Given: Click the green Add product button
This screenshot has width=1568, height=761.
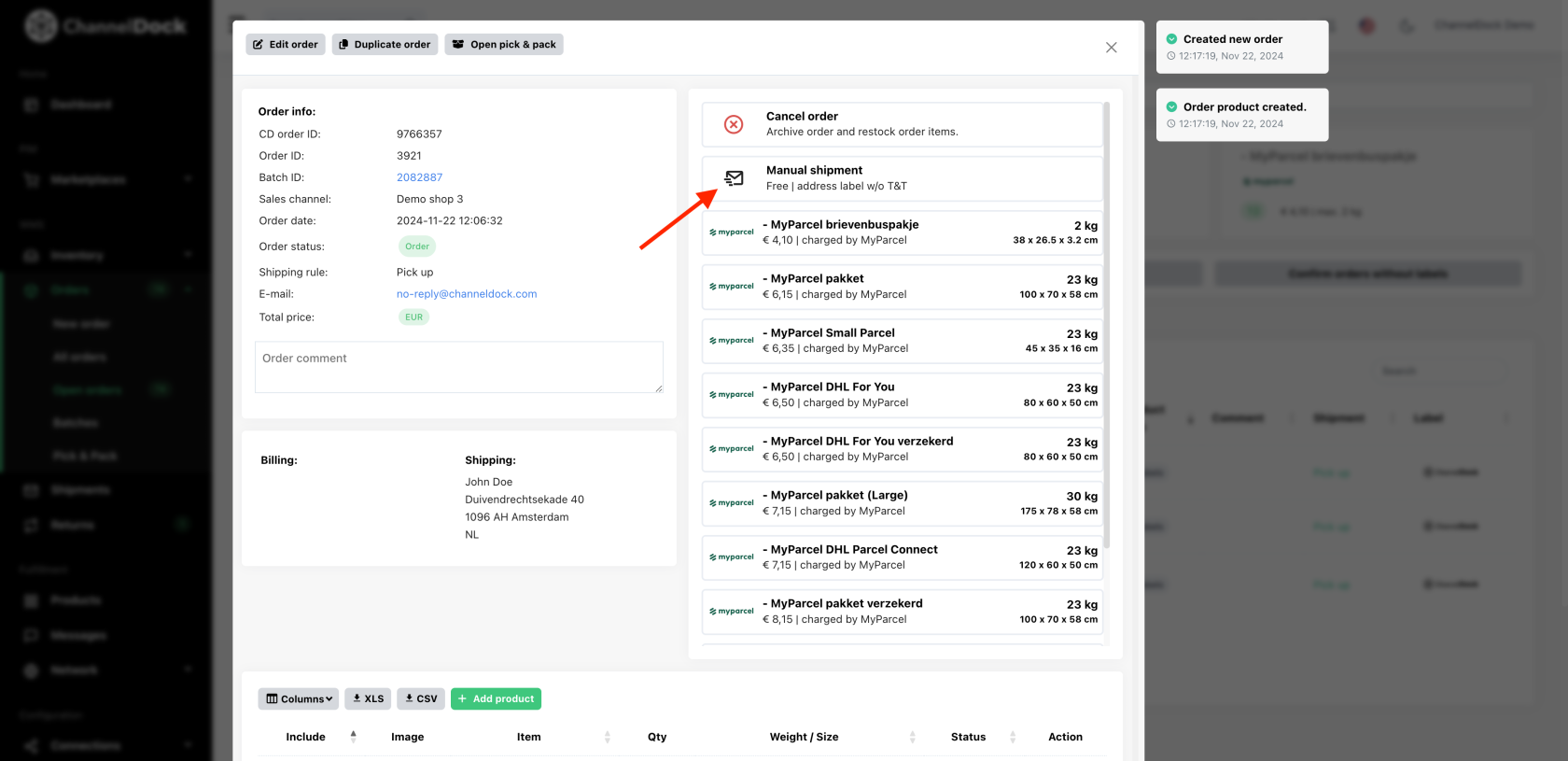Looking at the screenshot, I should (496, 698).
